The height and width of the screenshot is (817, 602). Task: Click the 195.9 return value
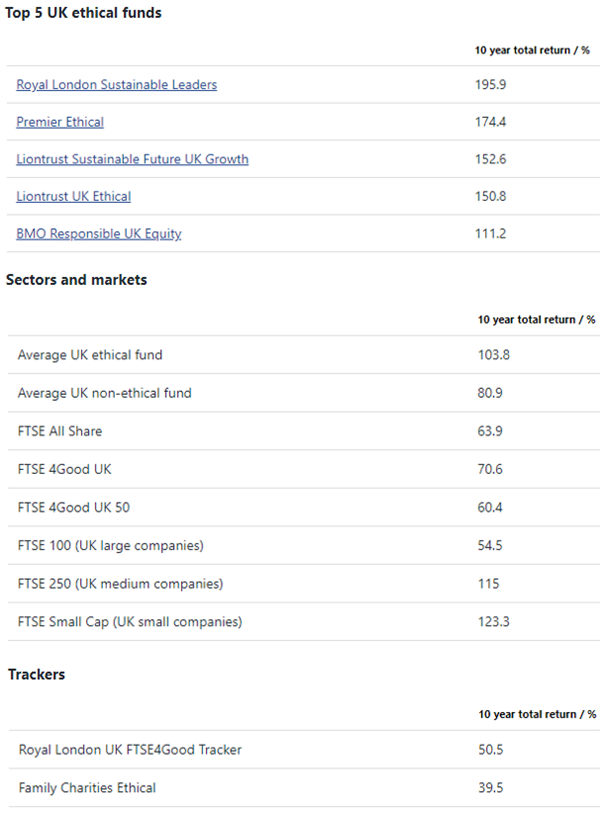click(490, 85)
